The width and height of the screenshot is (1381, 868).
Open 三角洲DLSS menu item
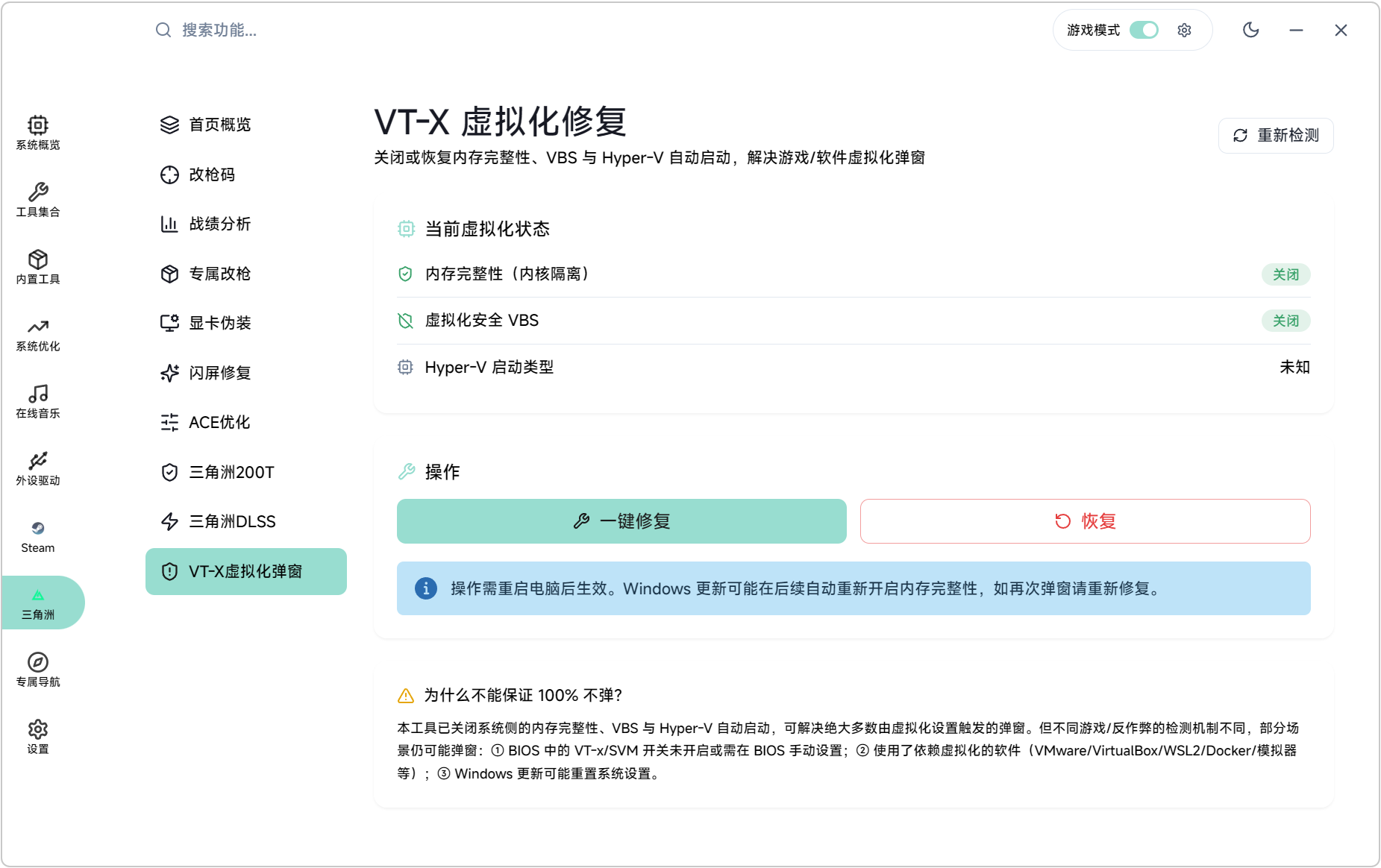[246, 521]
